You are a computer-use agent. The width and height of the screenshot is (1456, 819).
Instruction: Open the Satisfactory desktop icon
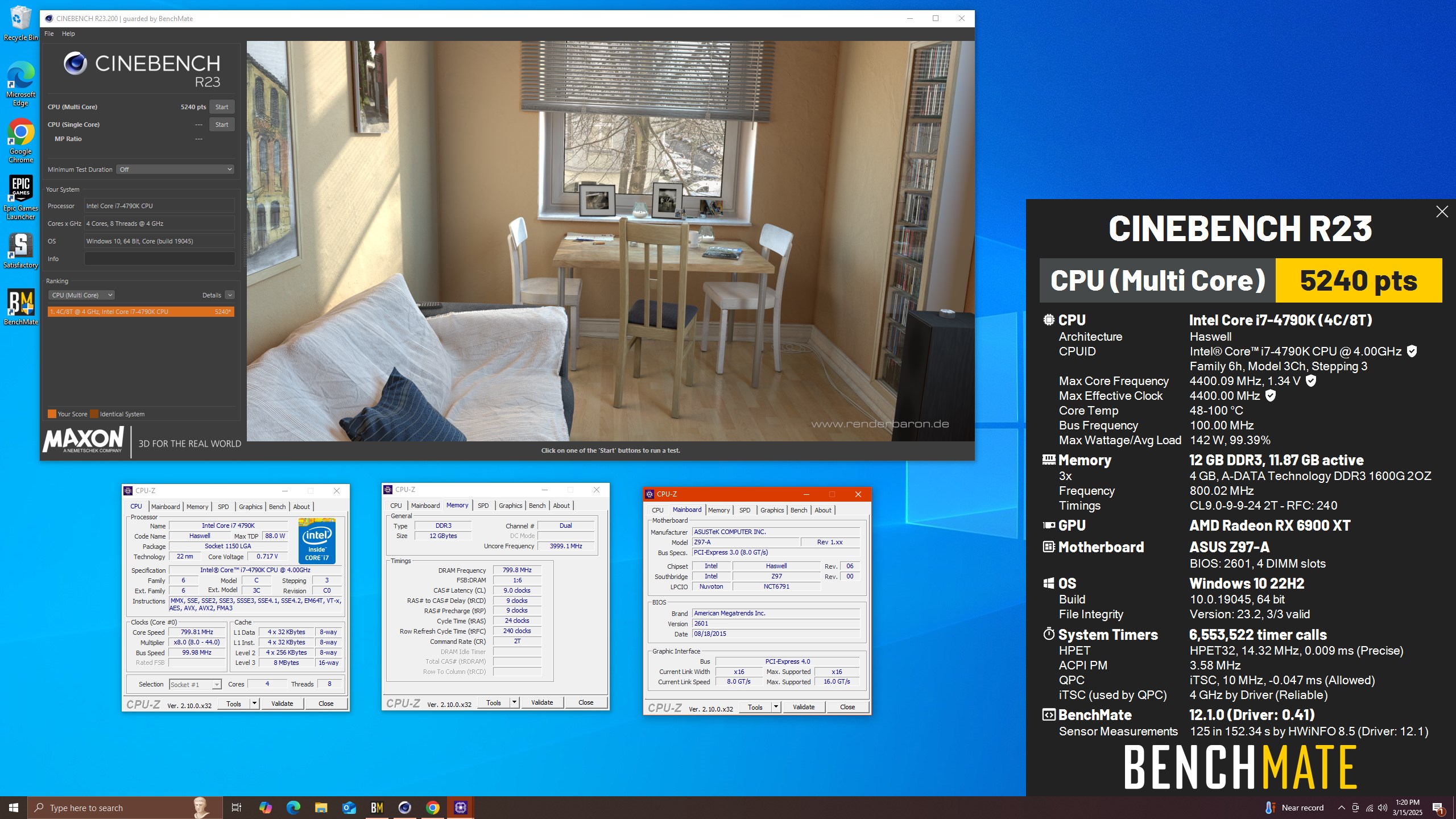tap(20, 250)
